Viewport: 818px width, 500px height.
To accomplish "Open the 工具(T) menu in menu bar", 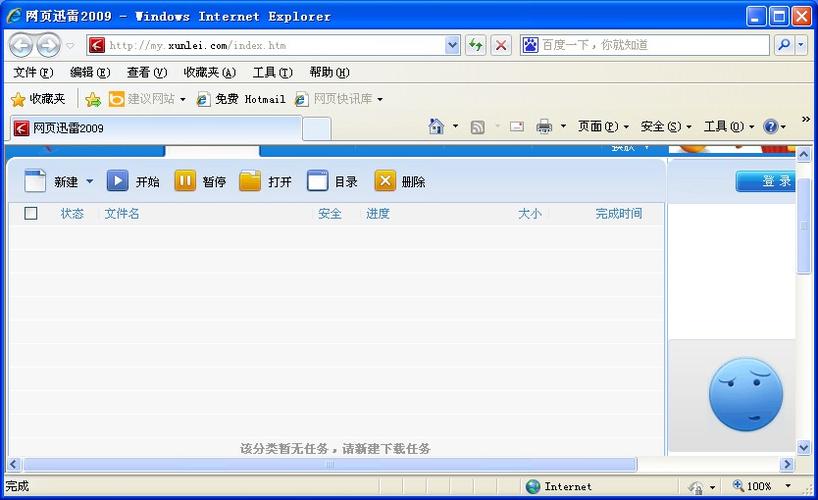I will coord(272,72).
